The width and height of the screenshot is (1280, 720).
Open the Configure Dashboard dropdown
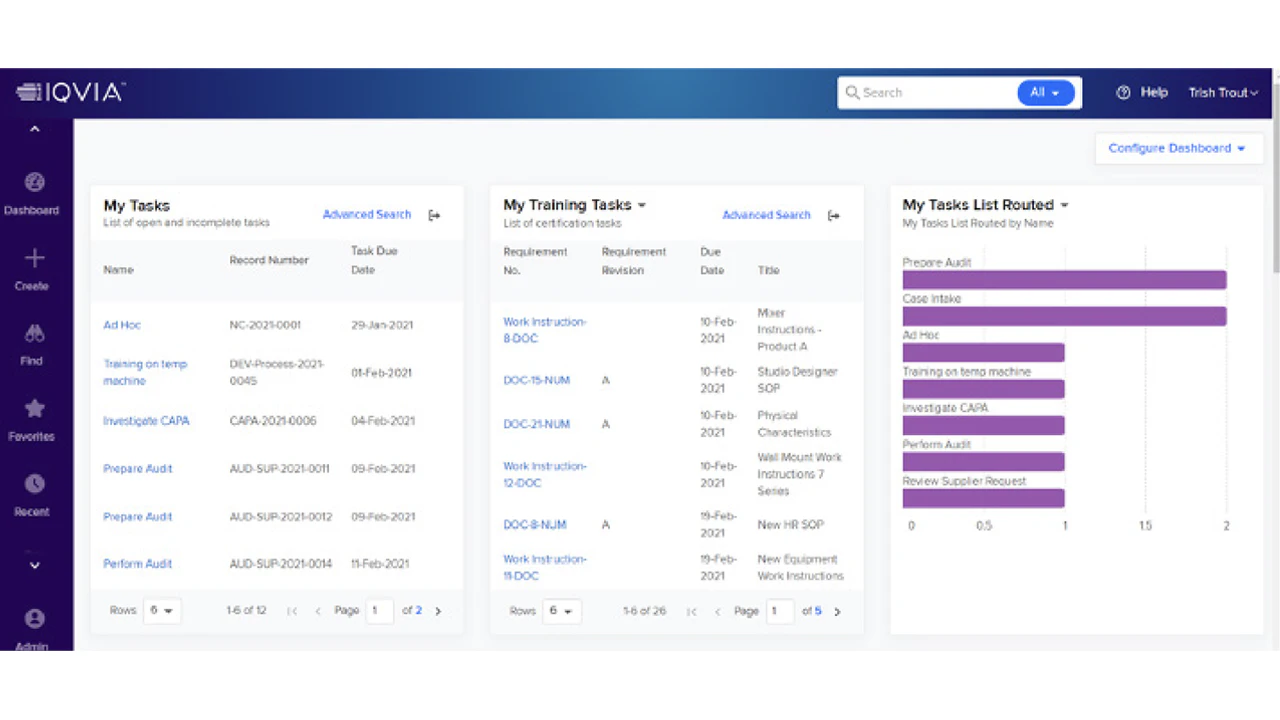click(1178, 147)
